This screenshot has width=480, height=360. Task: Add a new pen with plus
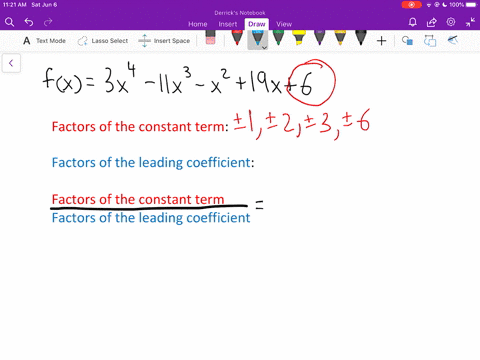click(x=381, y=41)
